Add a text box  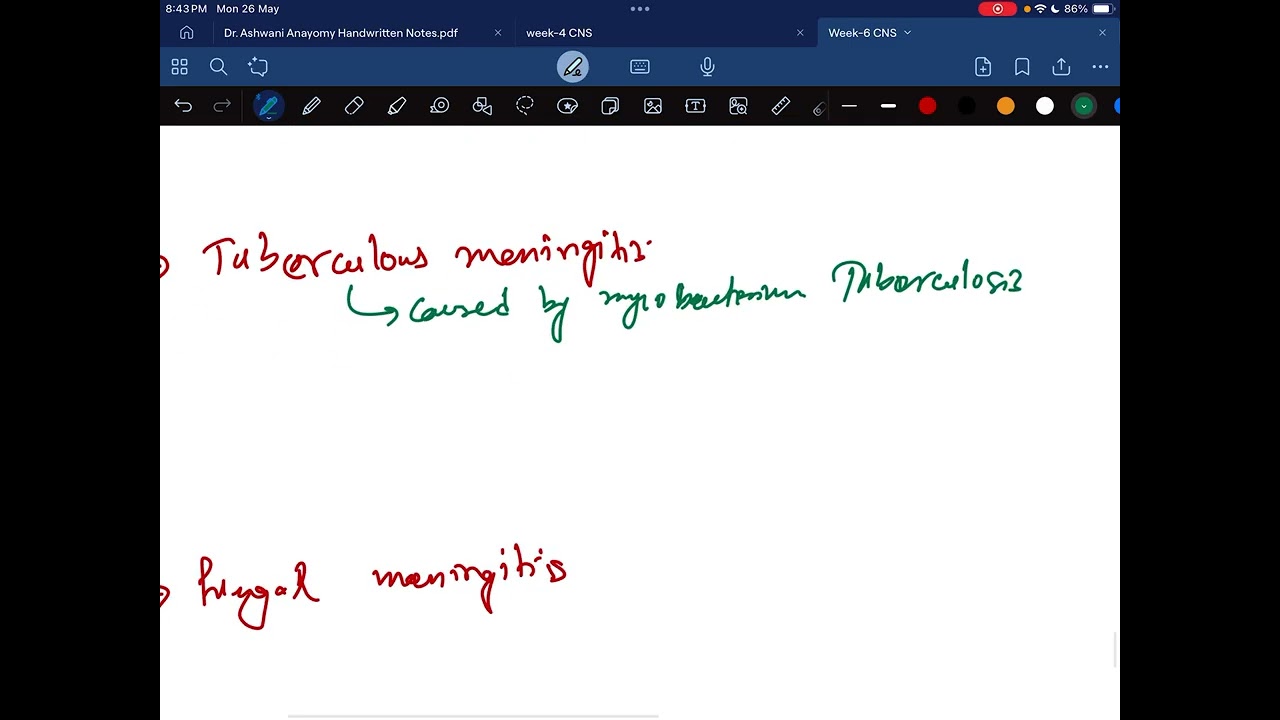coord(696,106)
